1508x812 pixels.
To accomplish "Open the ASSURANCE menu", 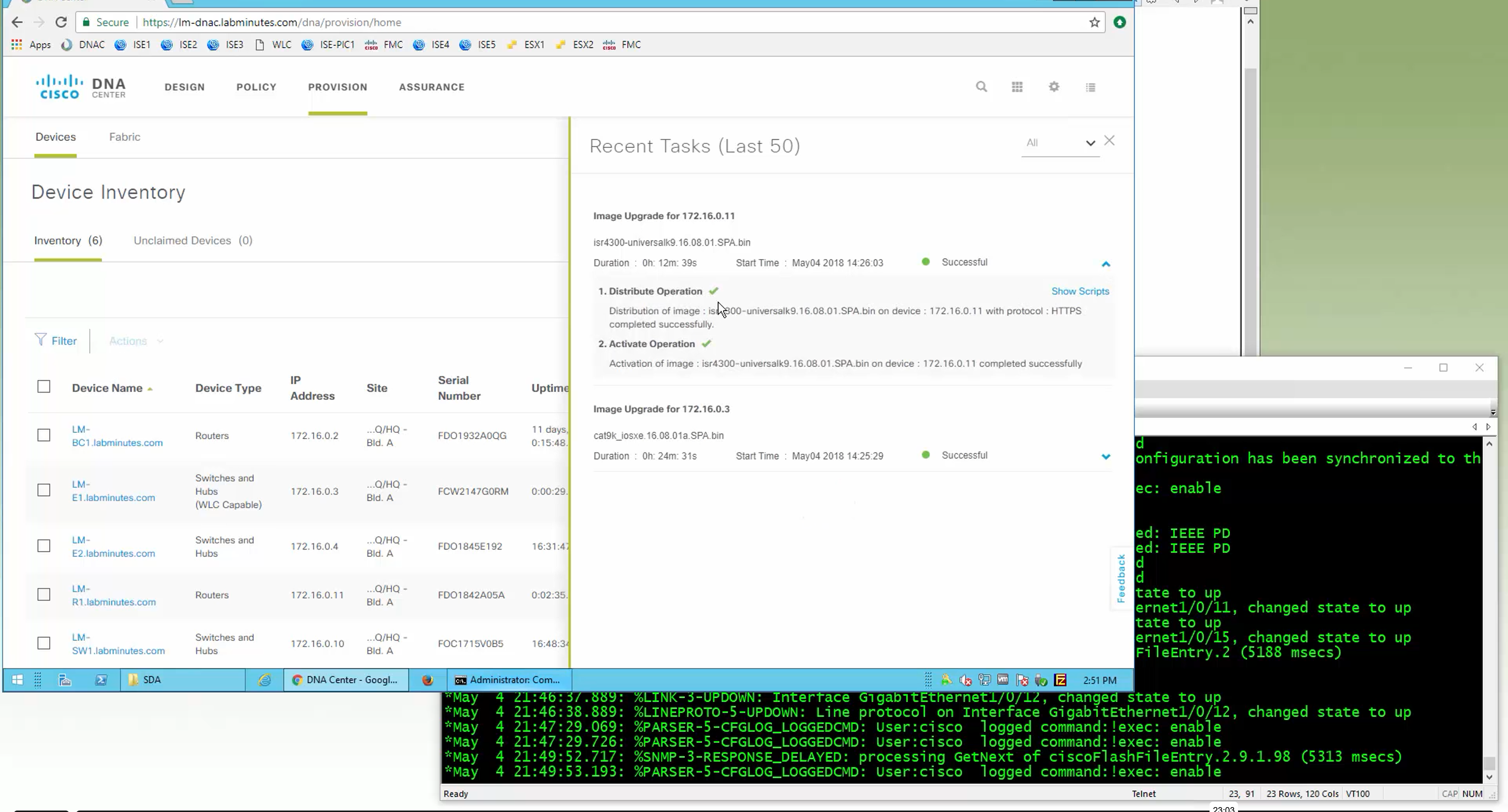I will click(x=431, y=87).
